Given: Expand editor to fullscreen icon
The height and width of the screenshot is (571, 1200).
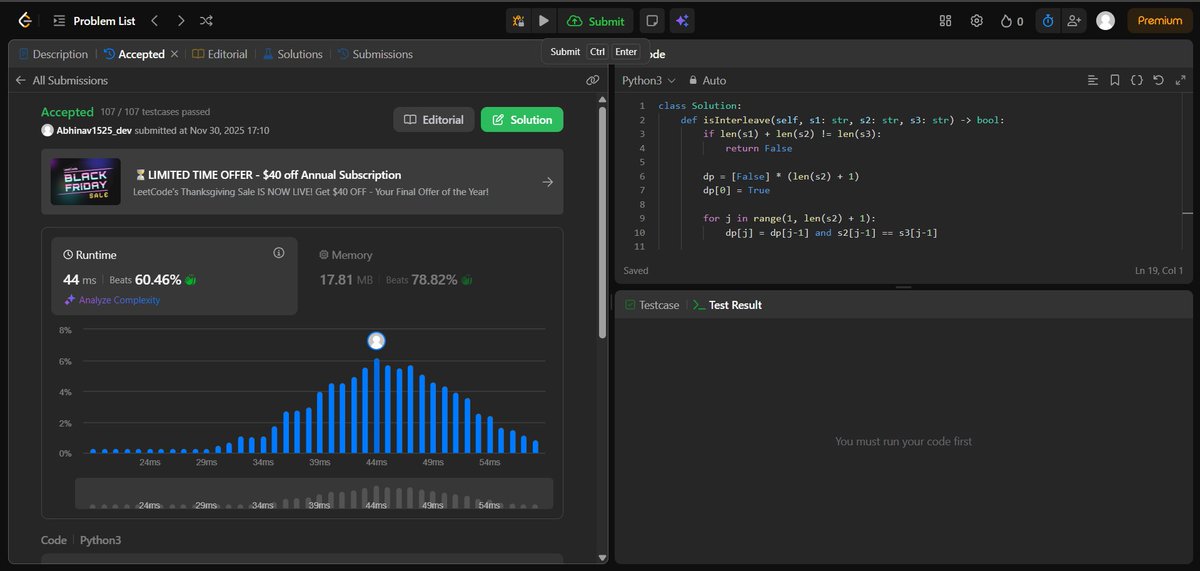Looking at the screenshot, I should pyautogui.click(x=1179, y=80).
